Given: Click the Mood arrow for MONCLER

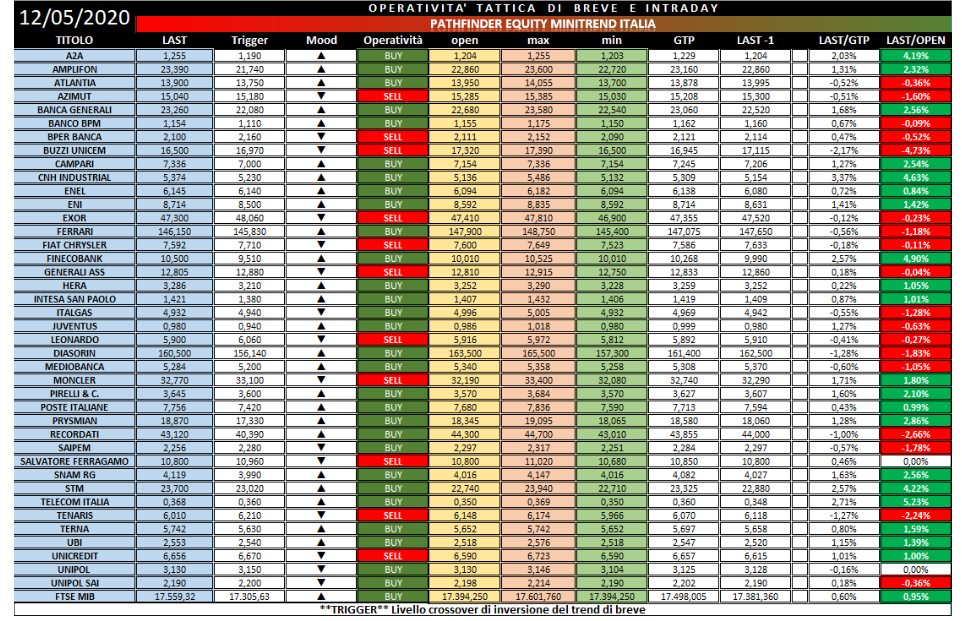Looking at the screenshot, I should (321, 380).
